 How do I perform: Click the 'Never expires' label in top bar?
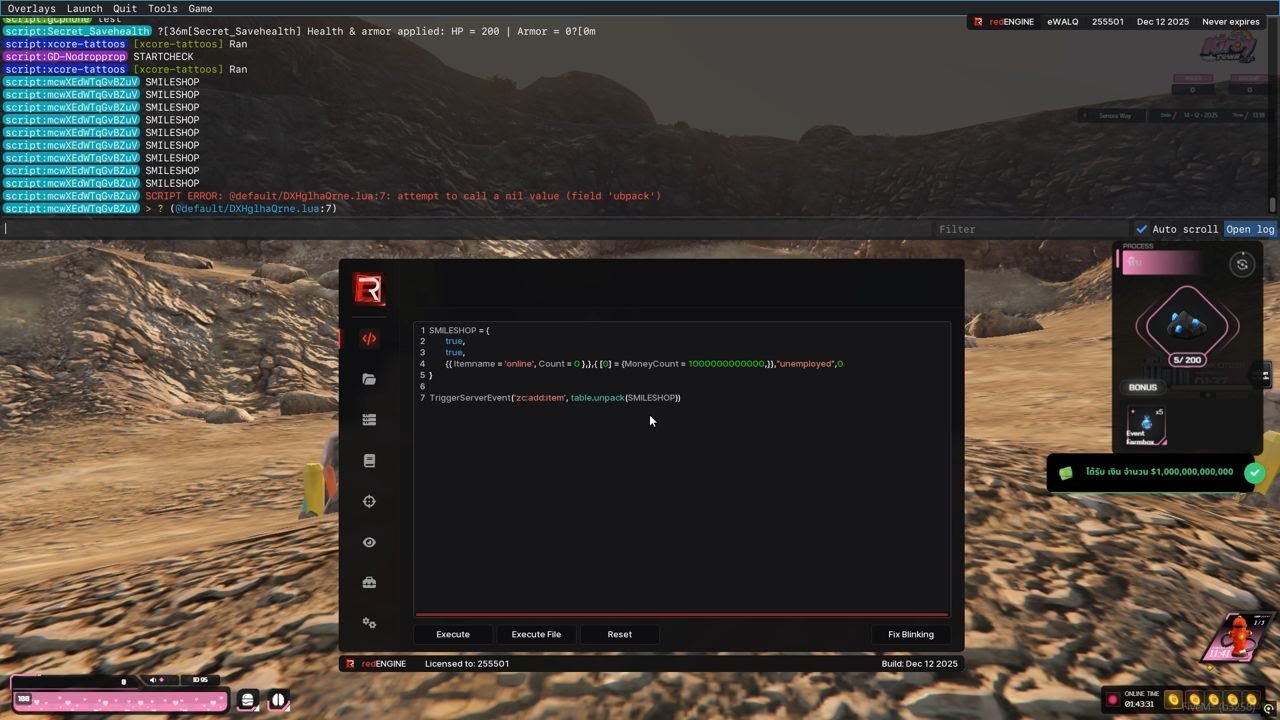(1231, 22)
